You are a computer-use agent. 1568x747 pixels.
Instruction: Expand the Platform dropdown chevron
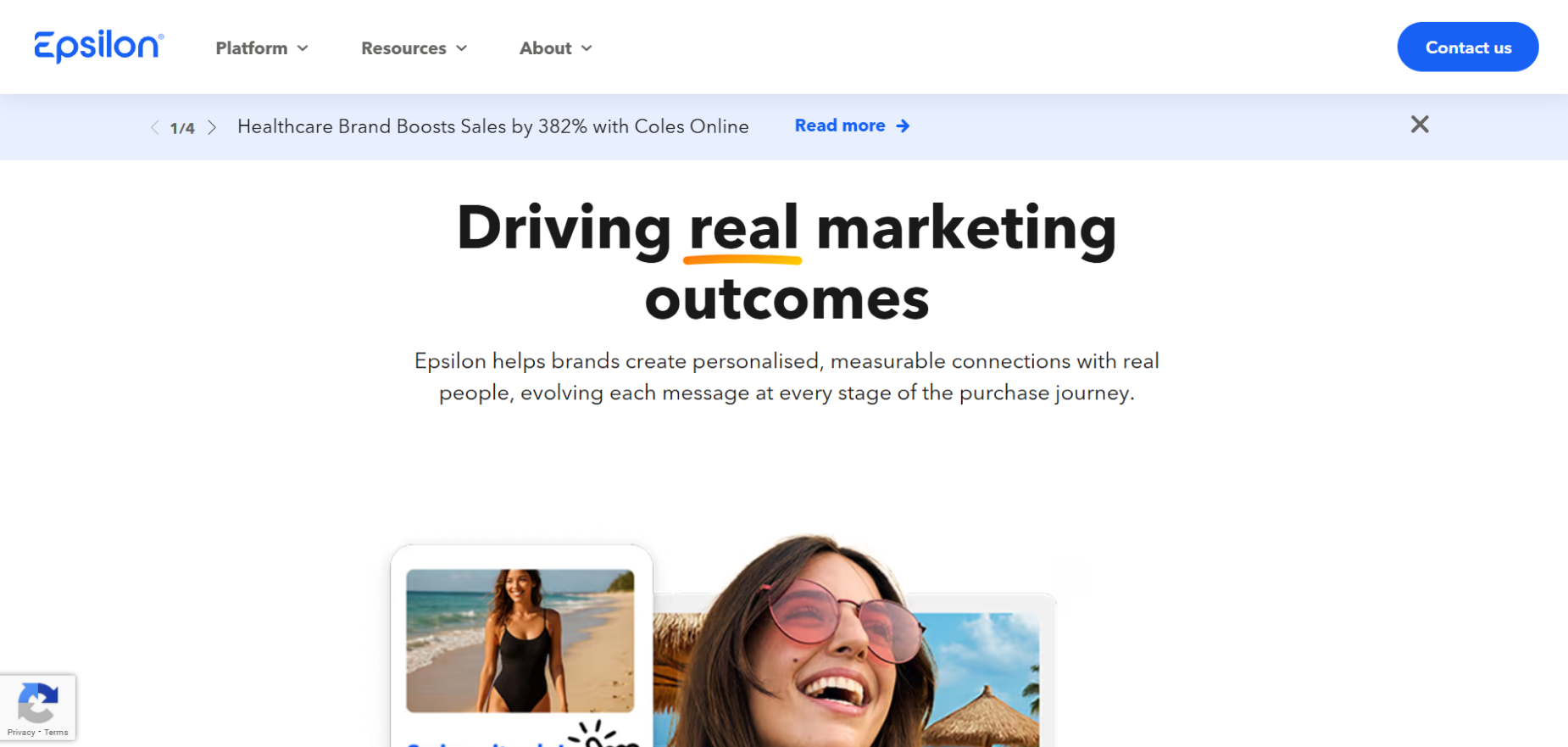[303, 48]
